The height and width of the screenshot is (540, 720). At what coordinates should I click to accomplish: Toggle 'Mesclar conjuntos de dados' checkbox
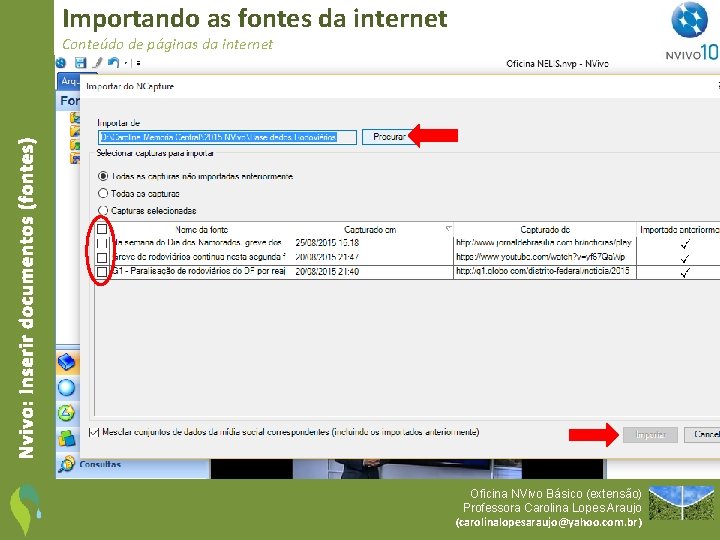(94, 432)
